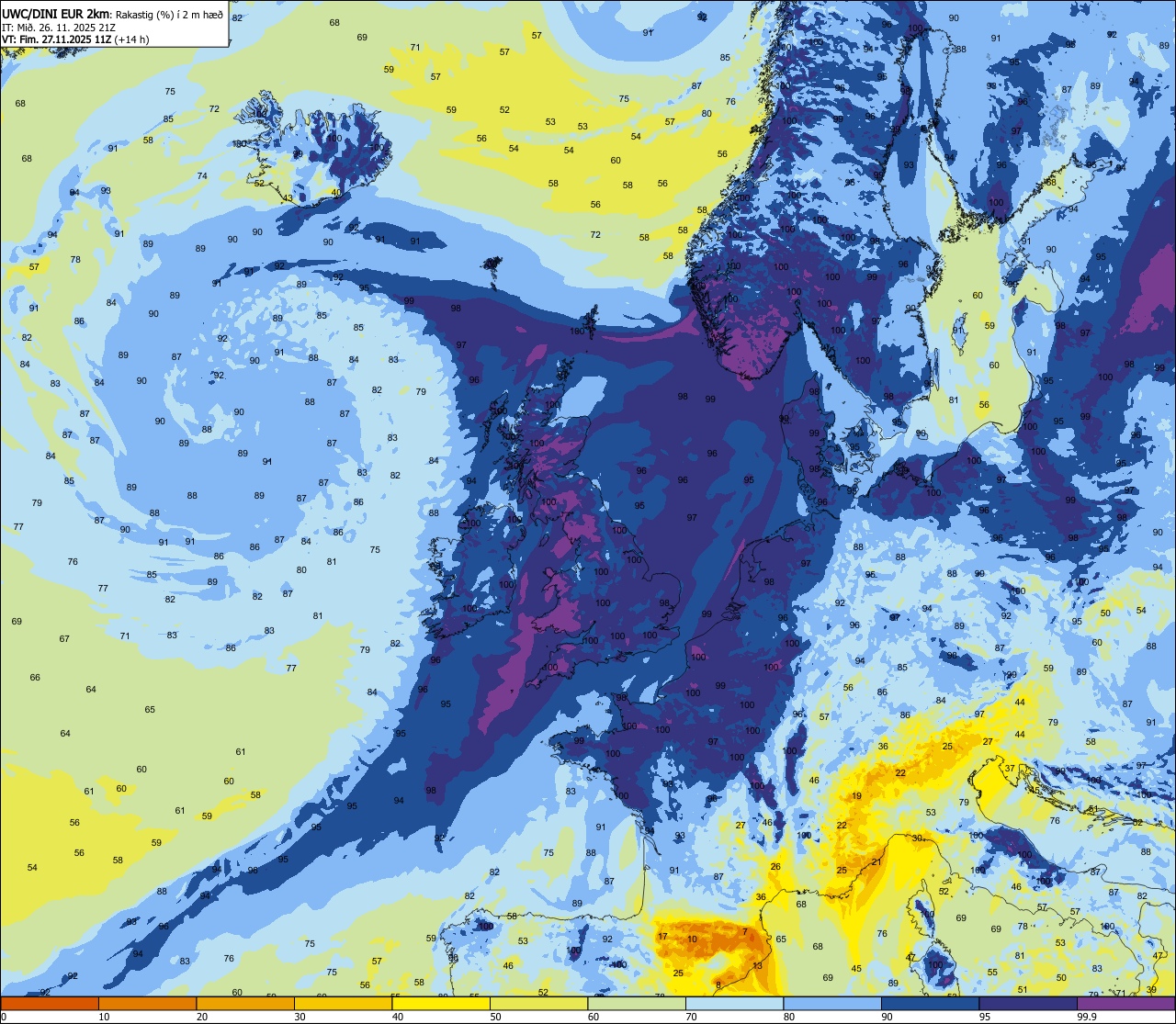Click the humidity value "21" in yellow area

click(x=876, y=861)
